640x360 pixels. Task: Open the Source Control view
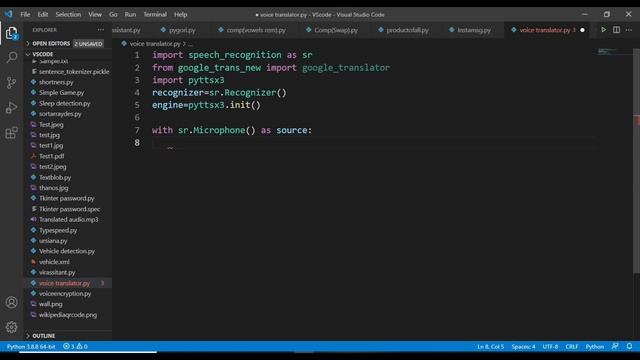11,83
